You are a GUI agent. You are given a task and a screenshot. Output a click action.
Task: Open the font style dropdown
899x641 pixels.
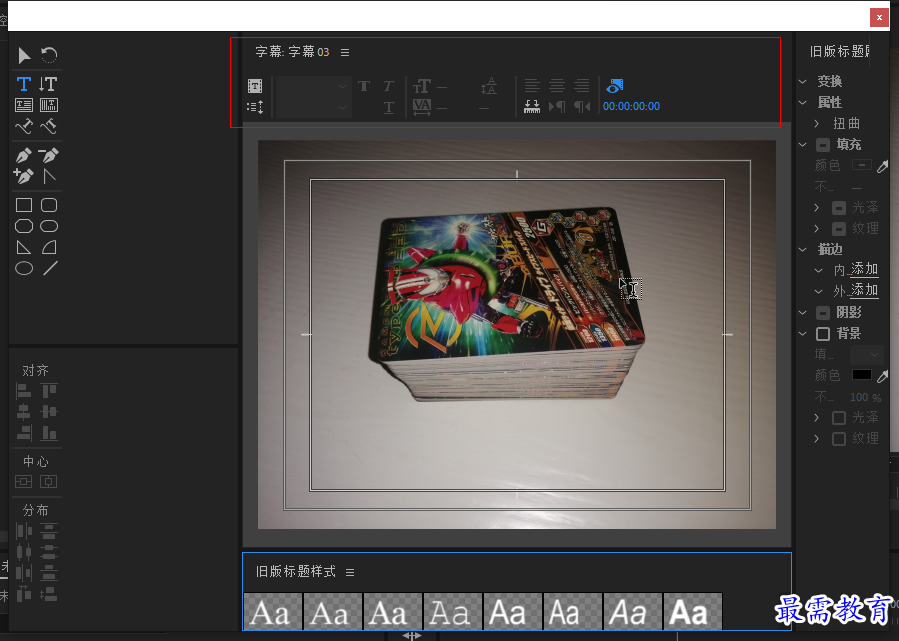coord(313,107)
